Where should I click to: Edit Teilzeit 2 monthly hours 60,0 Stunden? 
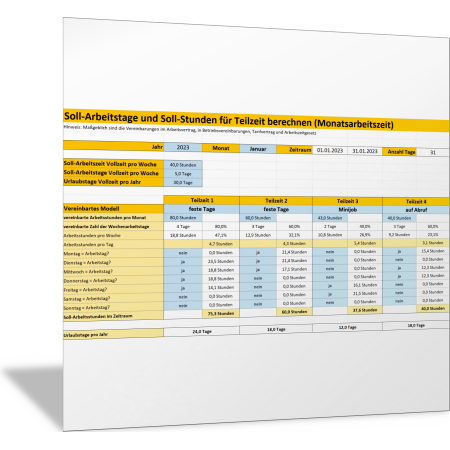258,218
